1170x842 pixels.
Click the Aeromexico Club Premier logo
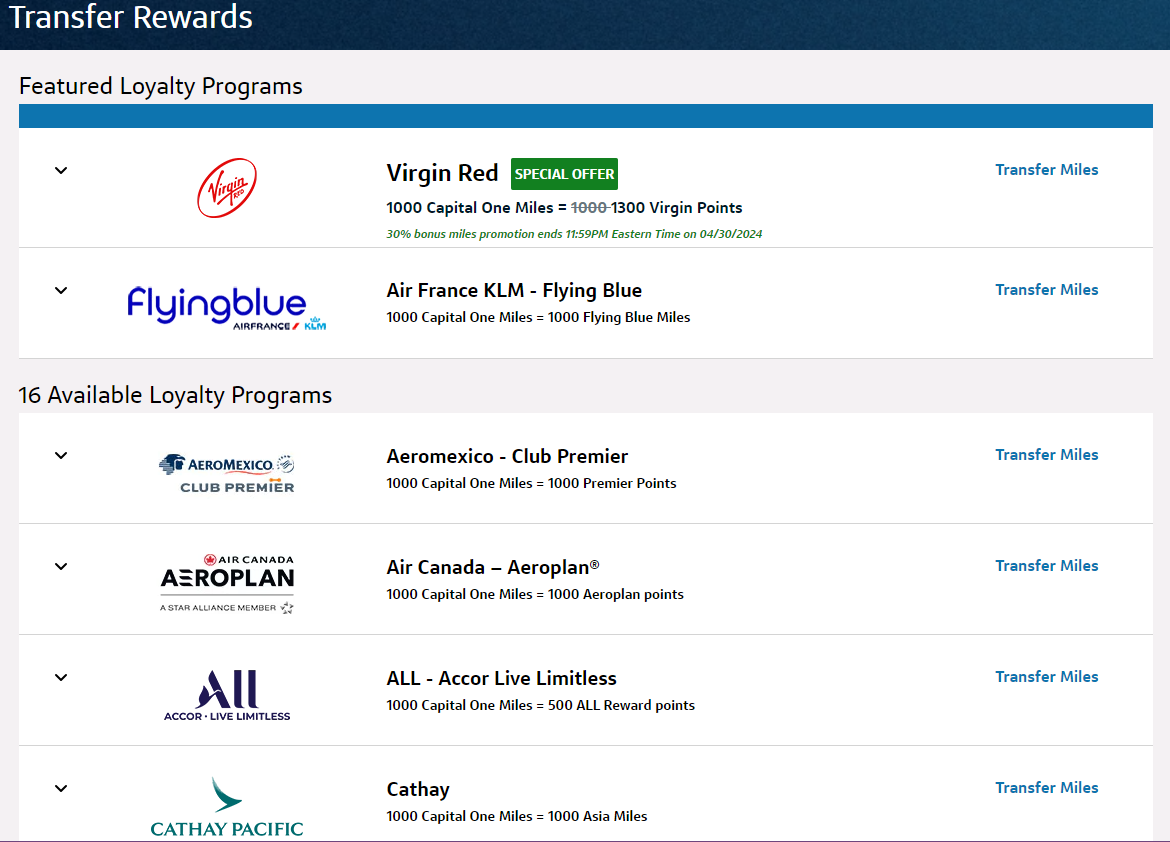tap(227, 473)
